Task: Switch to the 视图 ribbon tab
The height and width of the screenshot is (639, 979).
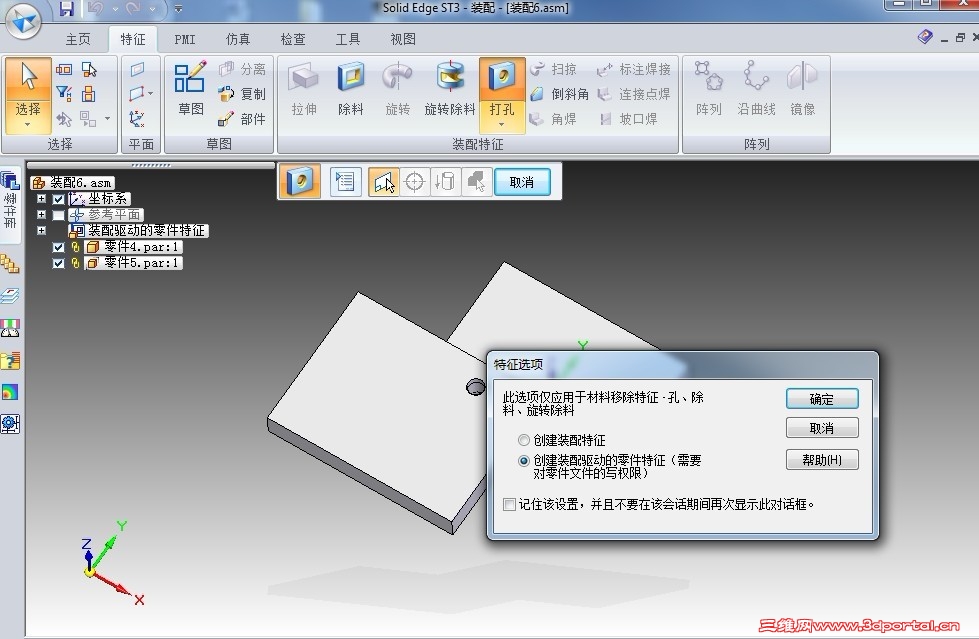Action: (x=403, y=39)
